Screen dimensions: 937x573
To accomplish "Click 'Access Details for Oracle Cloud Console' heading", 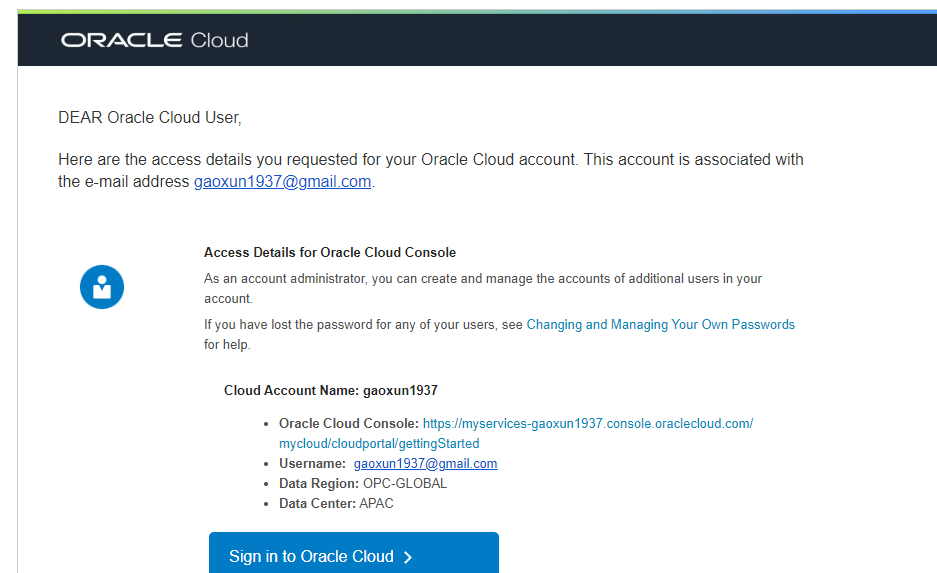I will coord(330,253).
